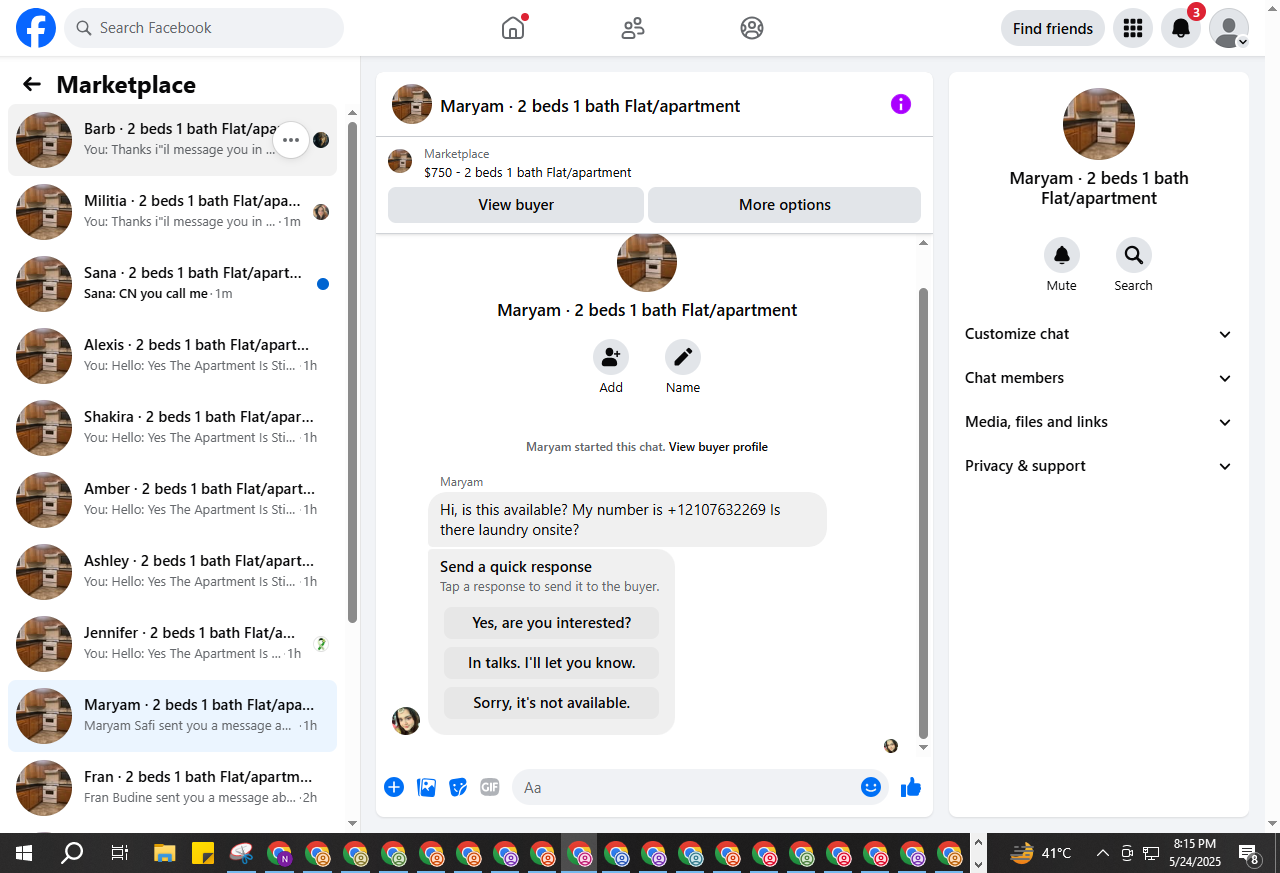Open the emoji picker smiley icon
Screen dimensions: 1280x873
870,787
